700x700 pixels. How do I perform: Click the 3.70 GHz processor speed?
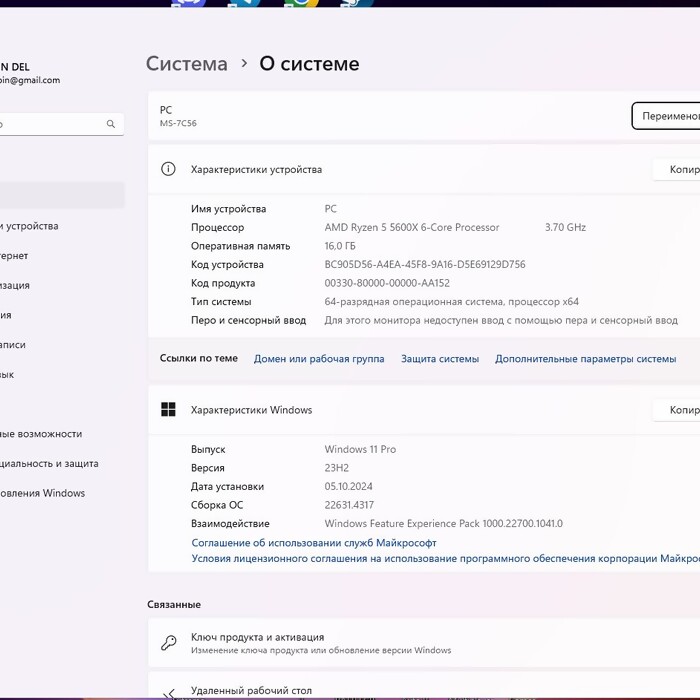565,227
